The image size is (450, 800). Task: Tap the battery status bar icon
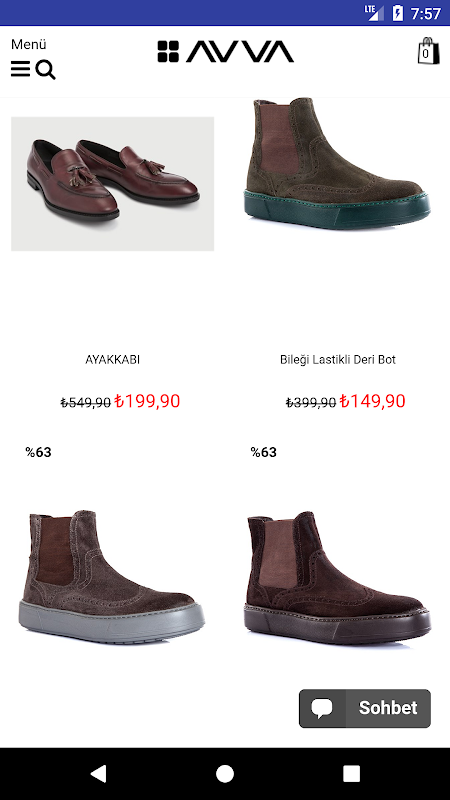tap(397, 13)
